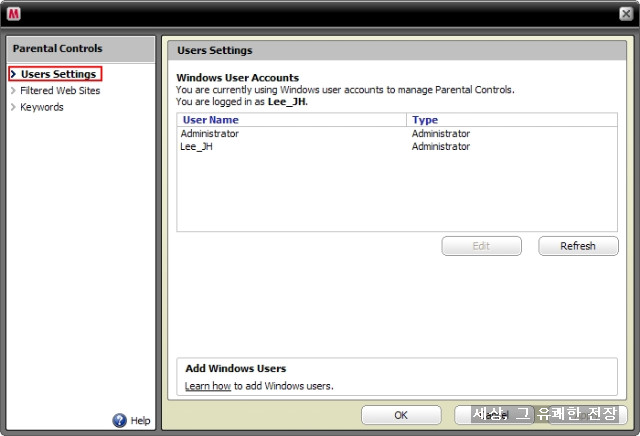Open the Filtered Web Sites section
Viewport: 640px width, 436px height.
coord(60,91)
